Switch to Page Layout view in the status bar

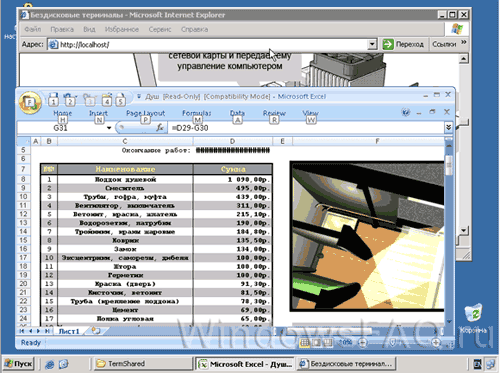tap(316, 342)
